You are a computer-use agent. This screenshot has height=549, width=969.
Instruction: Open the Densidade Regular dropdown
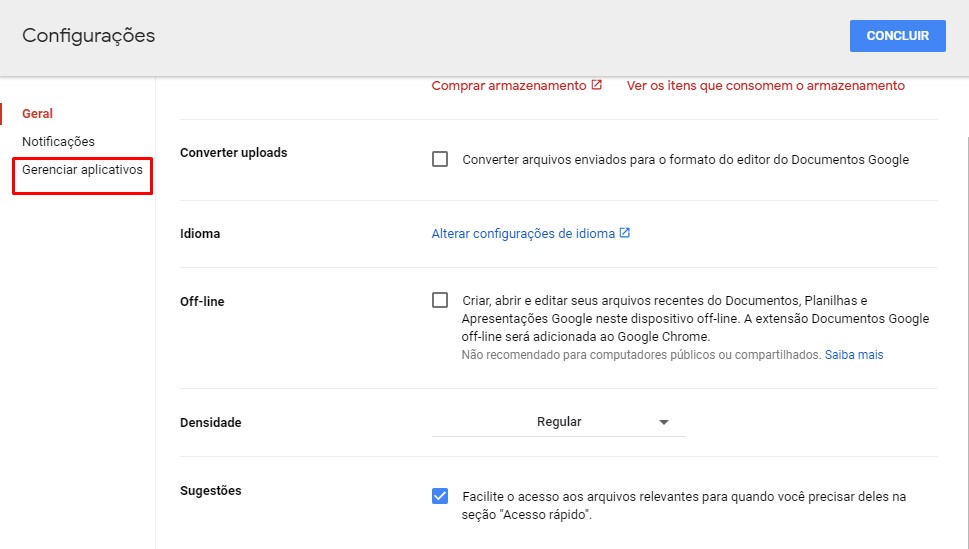[x=559, y=422]
